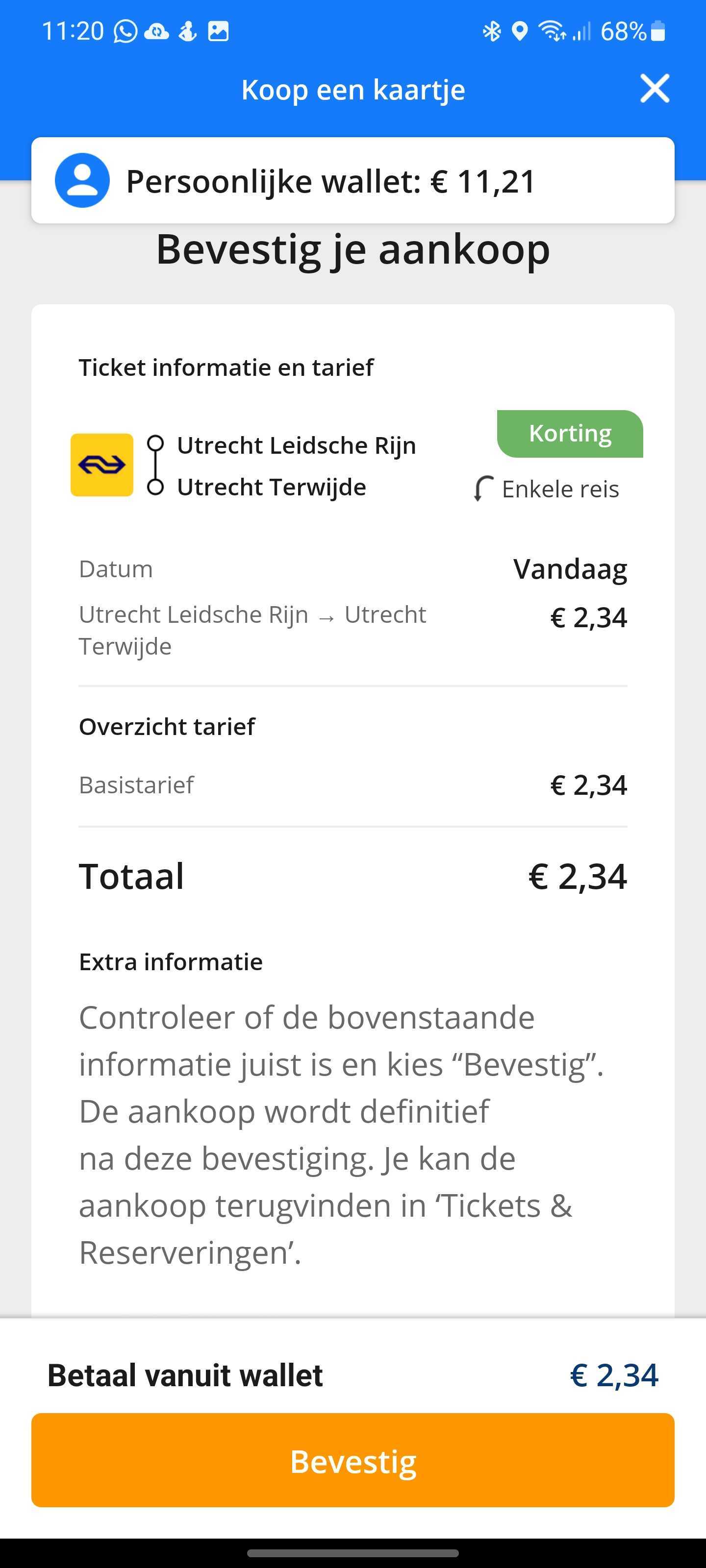Tap the WhatsApp notification icon

click(x=126, y=31)
